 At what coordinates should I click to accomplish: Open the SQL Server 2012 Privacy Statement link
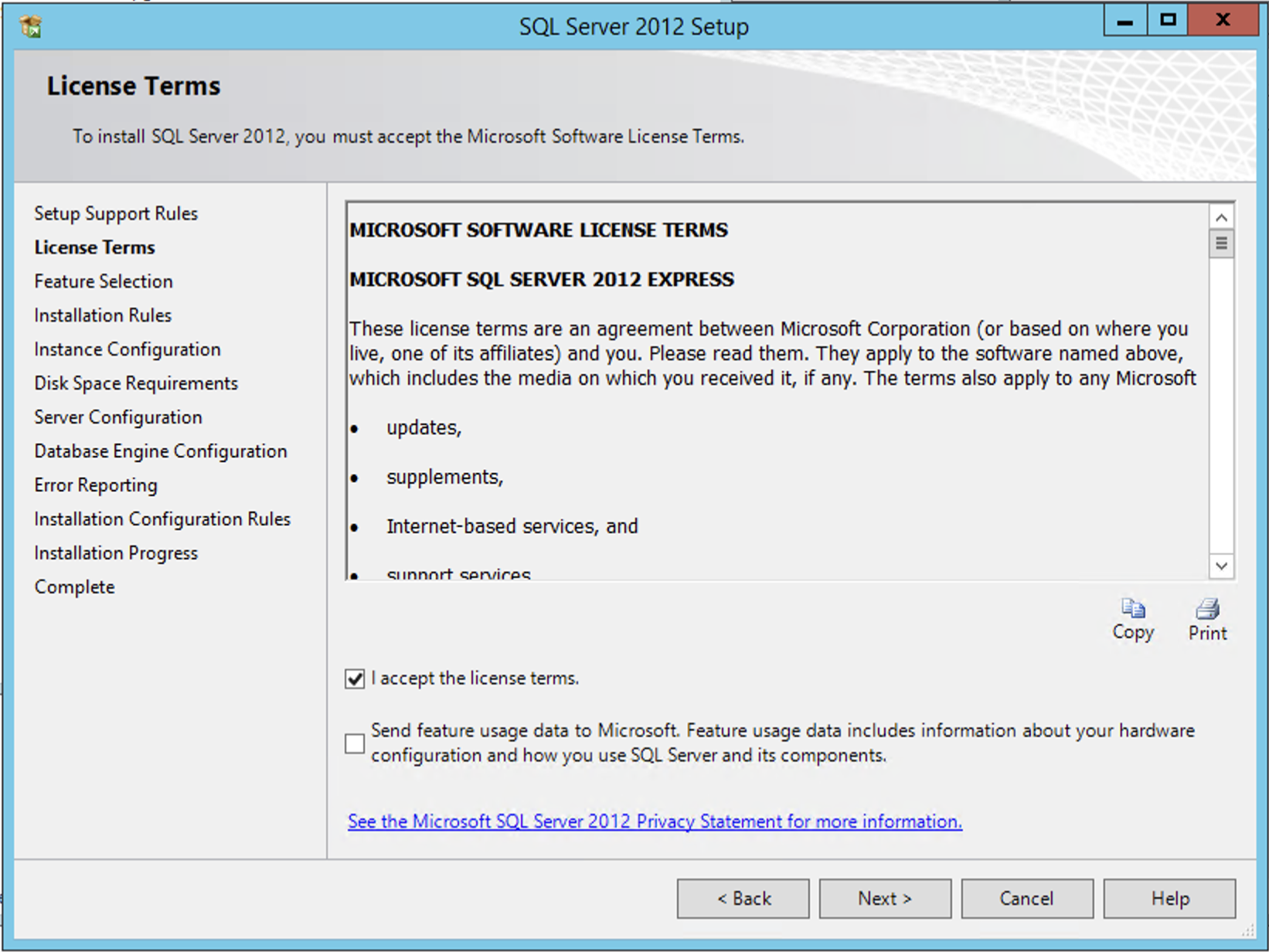pos(654,821)
